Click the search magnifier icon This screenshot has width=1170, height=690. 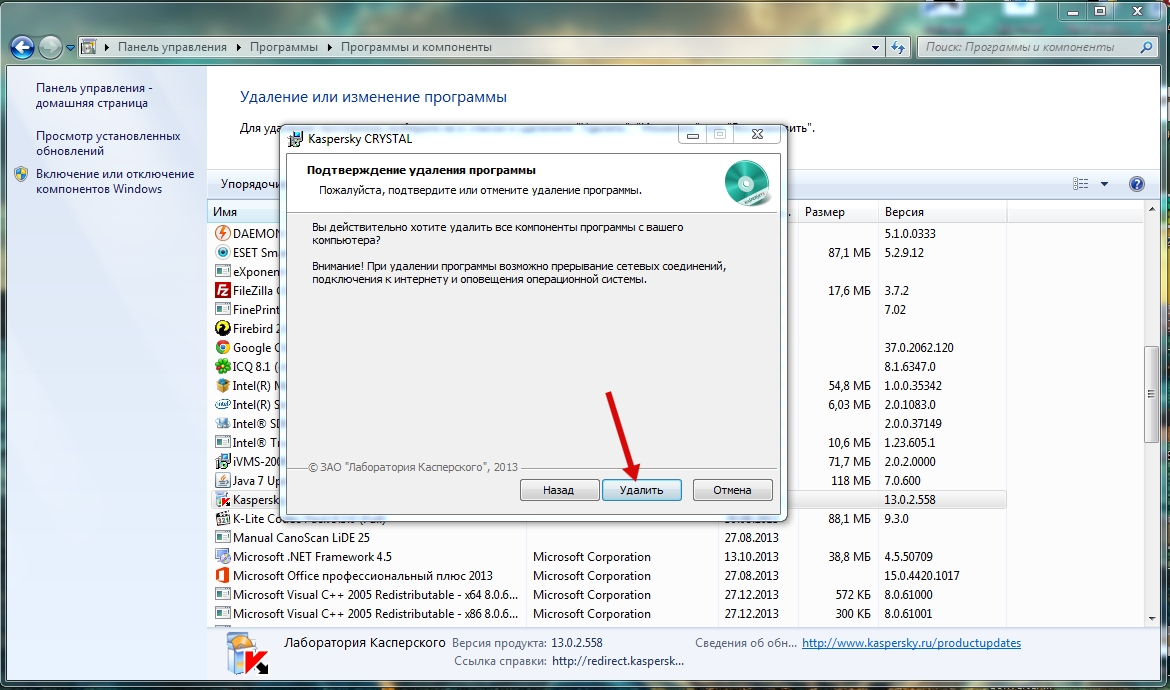click(x=1146, y=47)
